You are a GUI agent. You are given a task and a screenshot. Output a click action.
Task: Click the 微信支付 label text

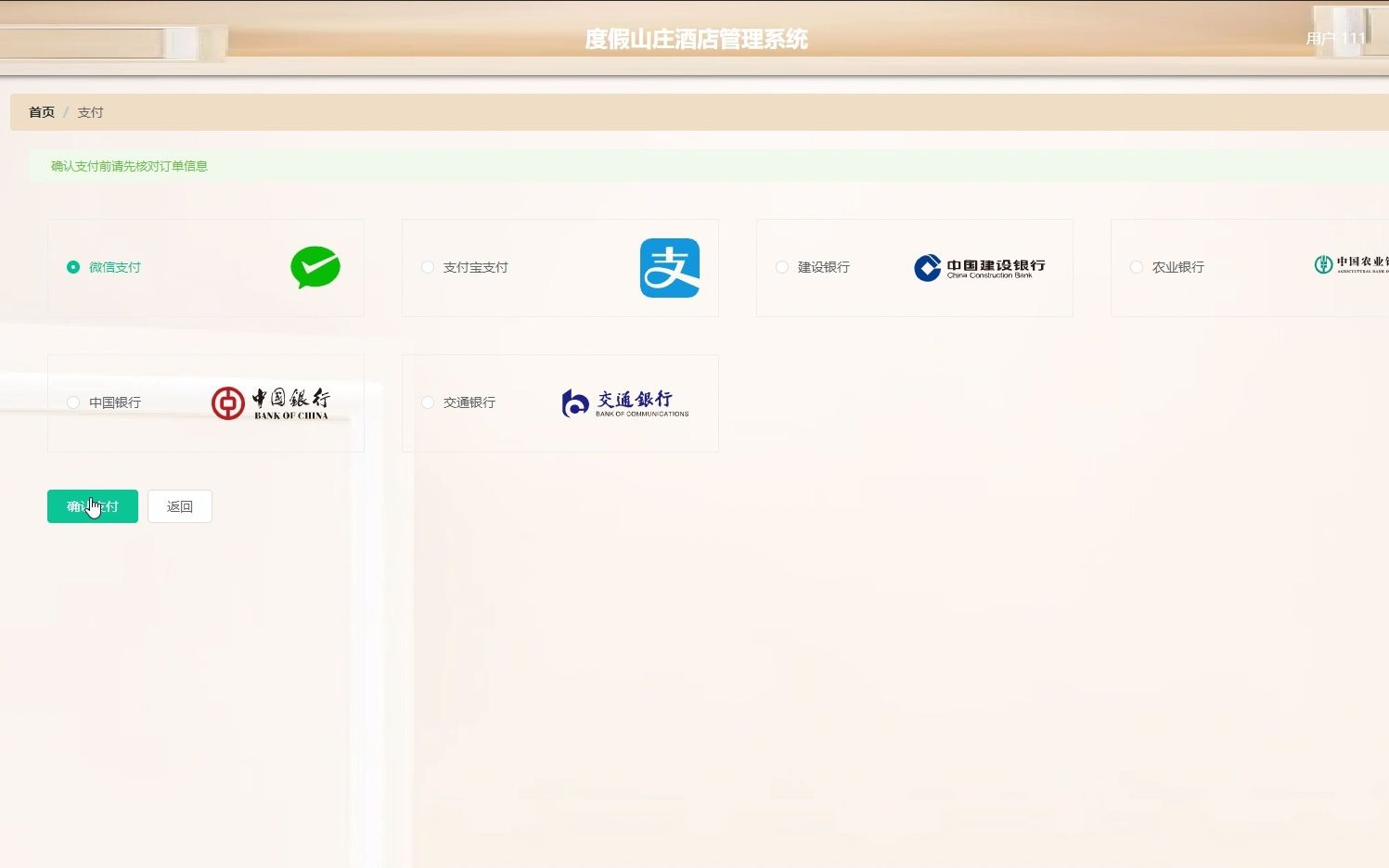[115, 267]
